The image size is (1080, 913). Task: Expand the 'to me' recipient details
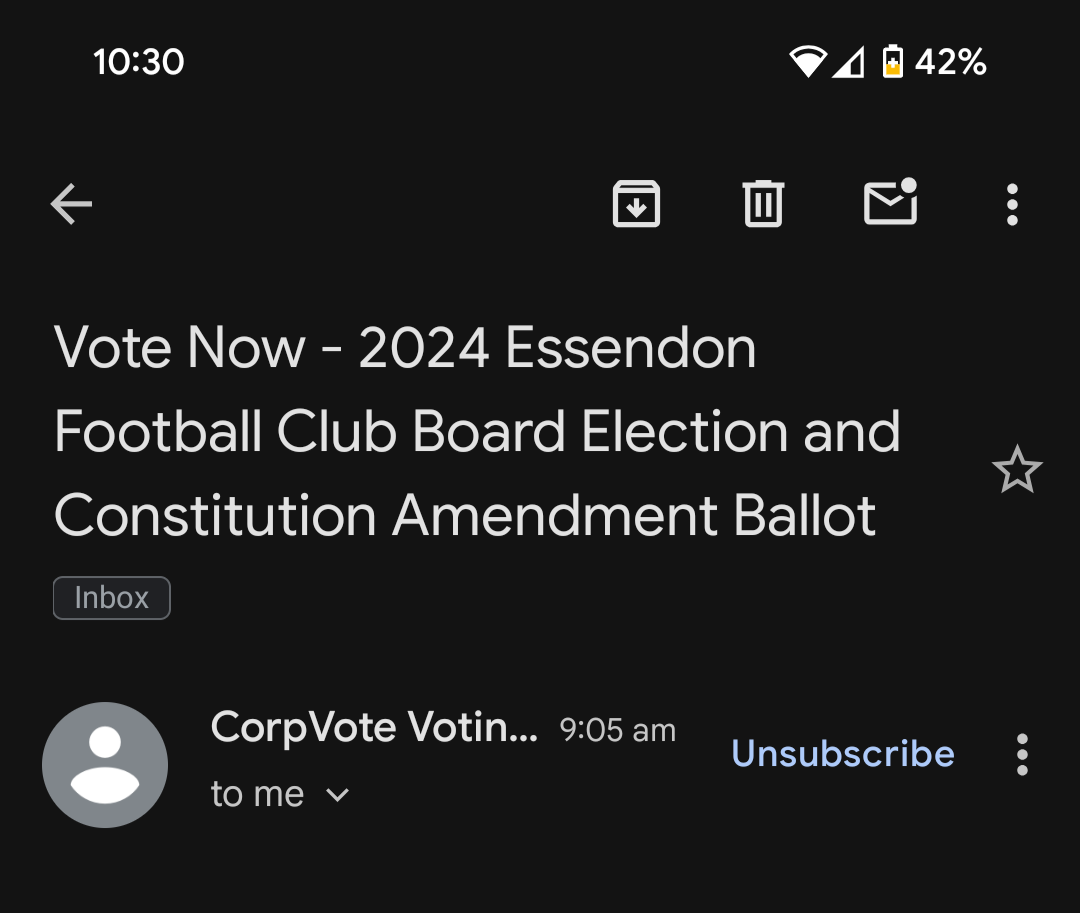(x=338, y=795)
